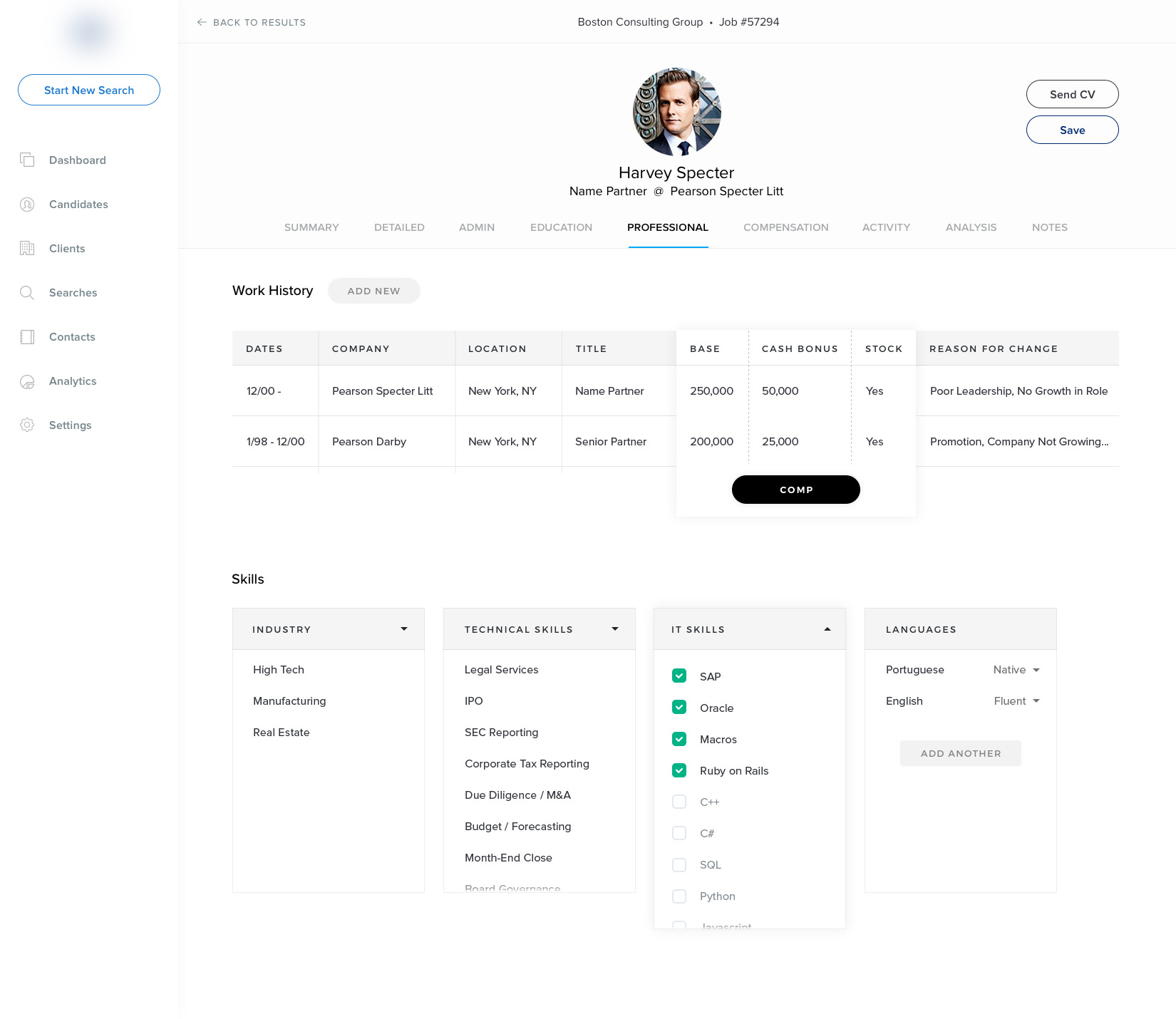Go to the Compensation tab
1176x1019 pixels.
point(786,227)
